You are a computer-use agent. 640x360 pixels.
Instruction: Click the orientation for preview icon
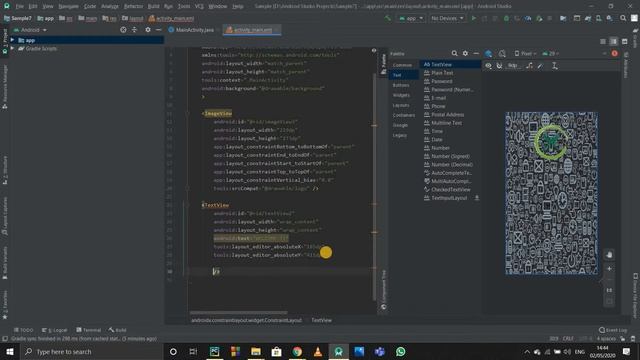coord(502,53)
